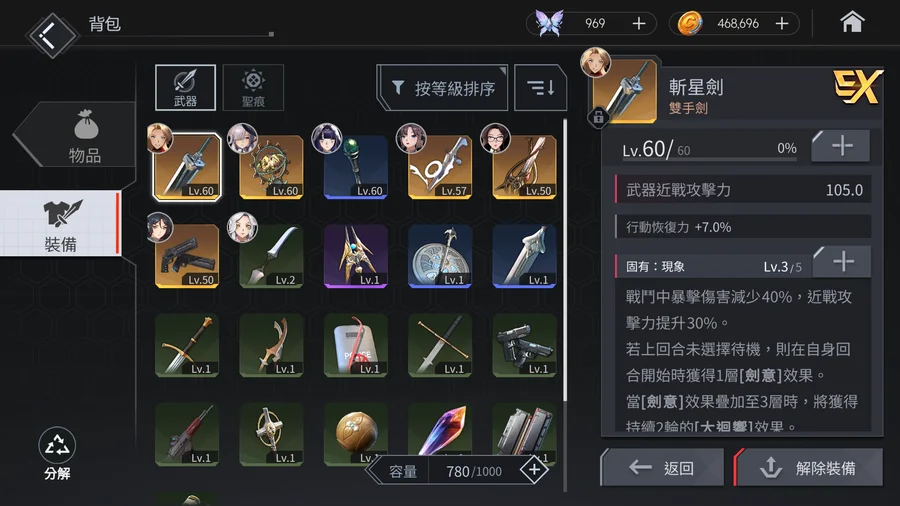Open the 按等級排序 filter dropdown
The height and width of the screenshot is (506, 900).
click(x=443, y=88)
